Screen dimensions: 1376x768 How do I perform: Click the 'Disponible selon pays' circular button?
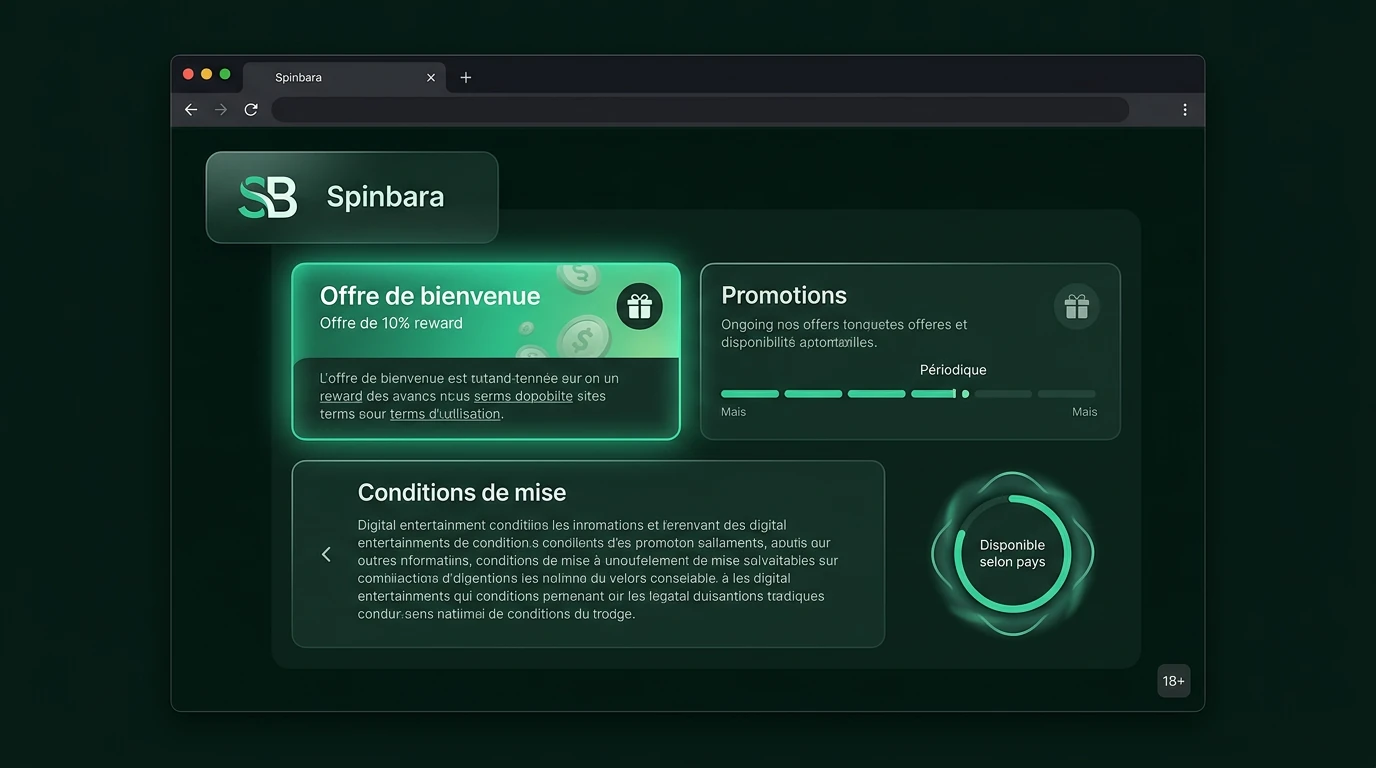pyautogui.click(x=1012, y=553)
